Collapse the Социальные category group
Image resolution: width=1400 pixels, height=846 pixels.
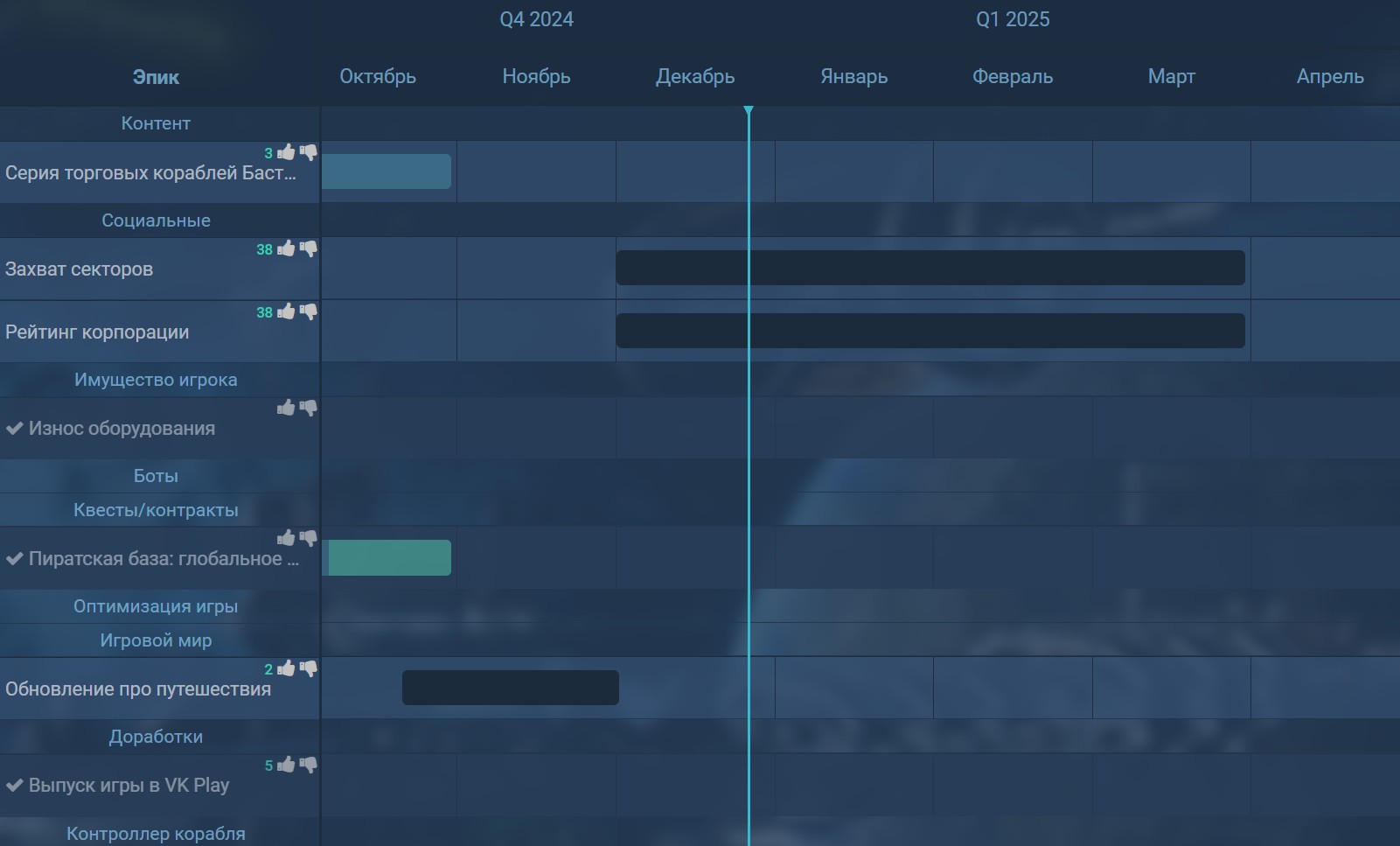[156, 220]
